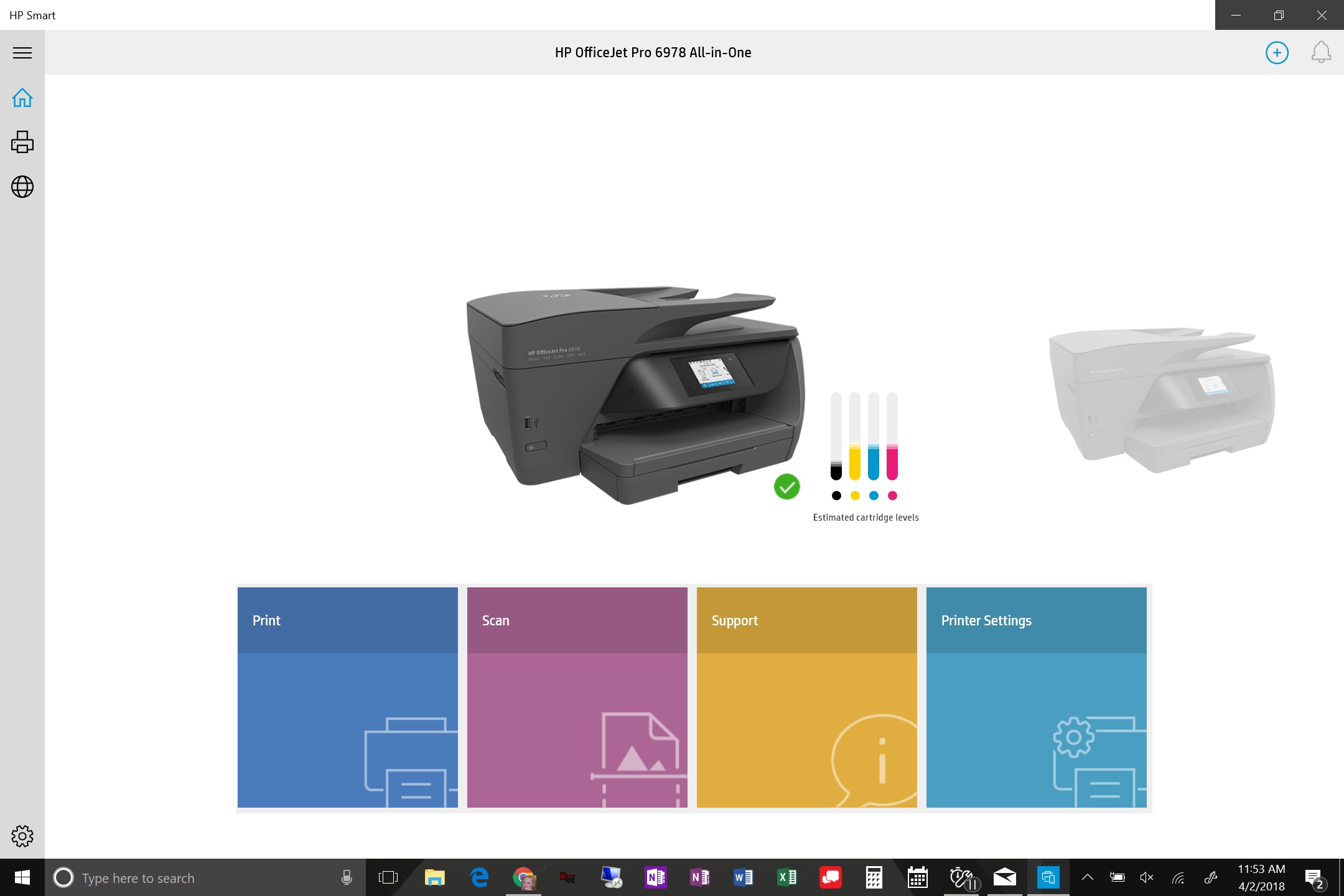1344x896 pixels.
Task: Open app settings gear in sidebar
Action: (x=22, y=836)
